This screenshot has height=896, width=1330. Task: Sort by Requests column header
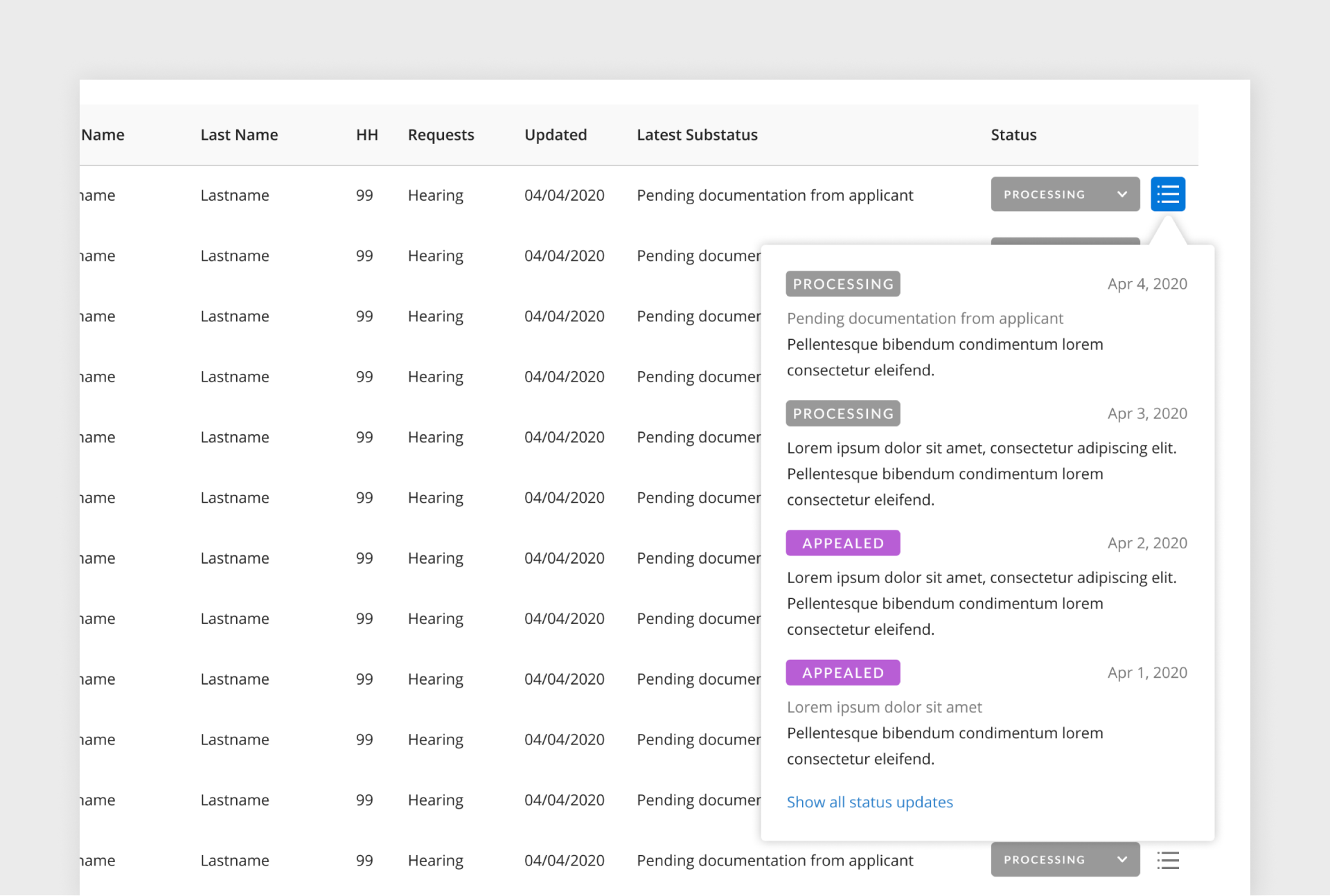click(x=441, y=135)
